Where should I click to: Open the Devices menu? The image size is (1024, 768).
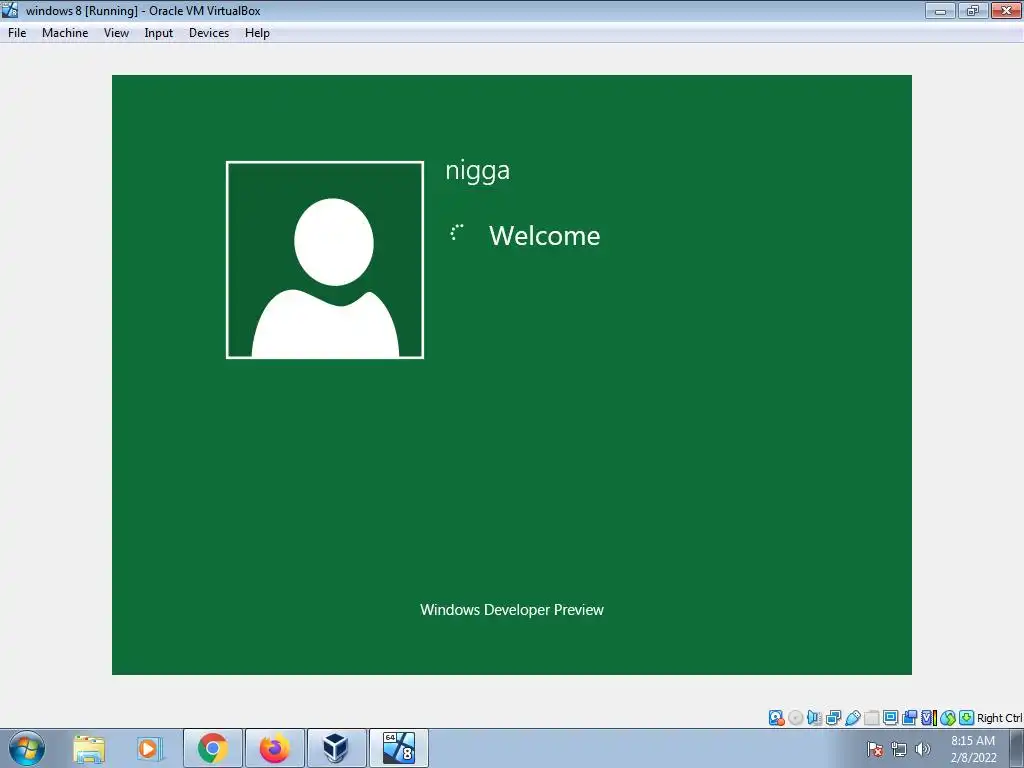pyautogui.click(x=209, y=33)
